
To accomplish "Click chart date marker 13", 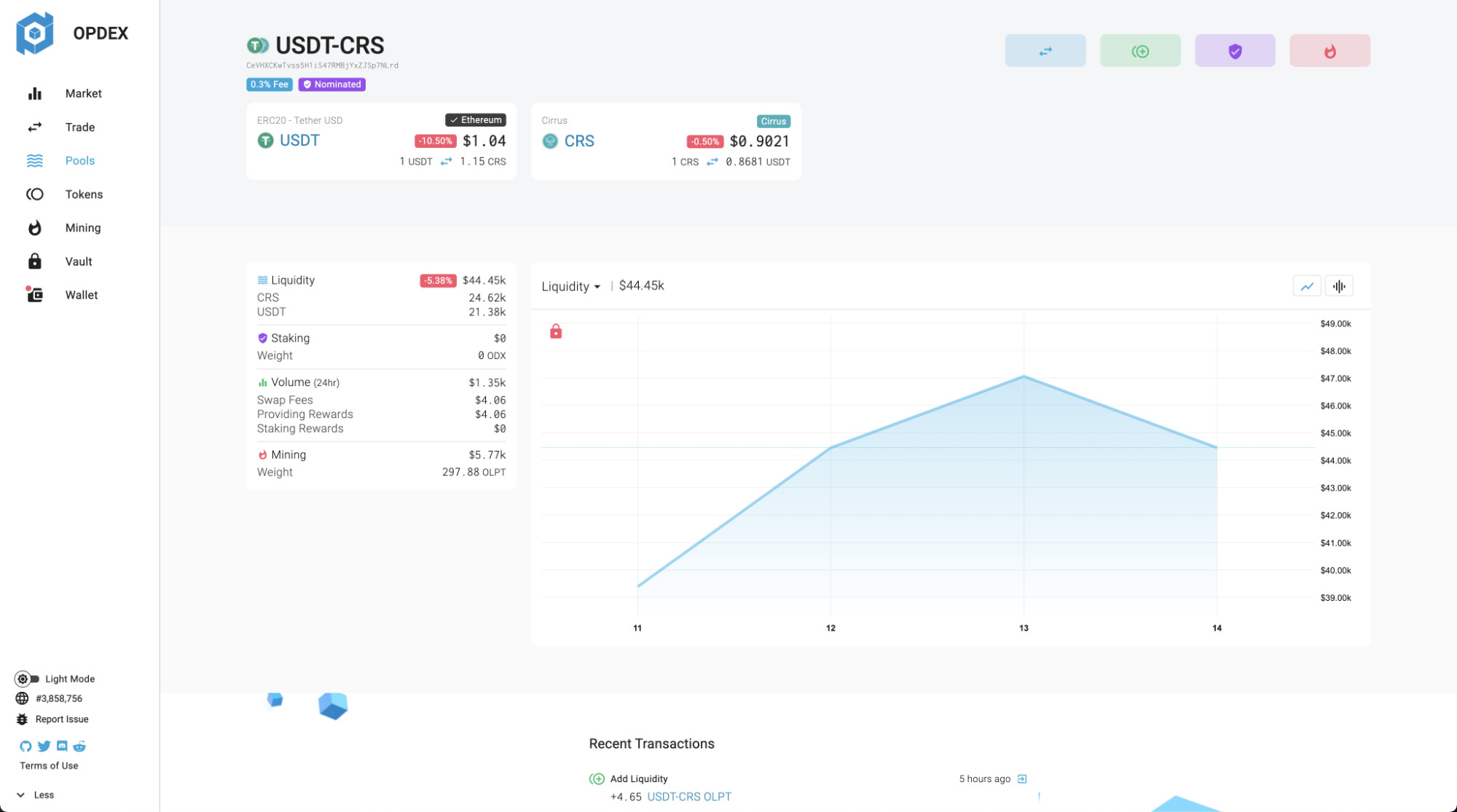I will tap(1024, 628).
